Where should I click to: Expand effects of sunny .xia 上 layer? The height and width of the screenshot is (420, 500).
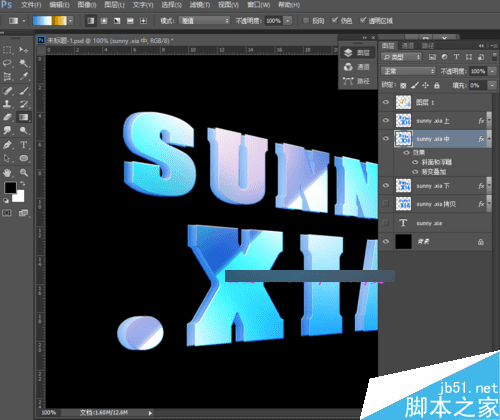(489, 120)
